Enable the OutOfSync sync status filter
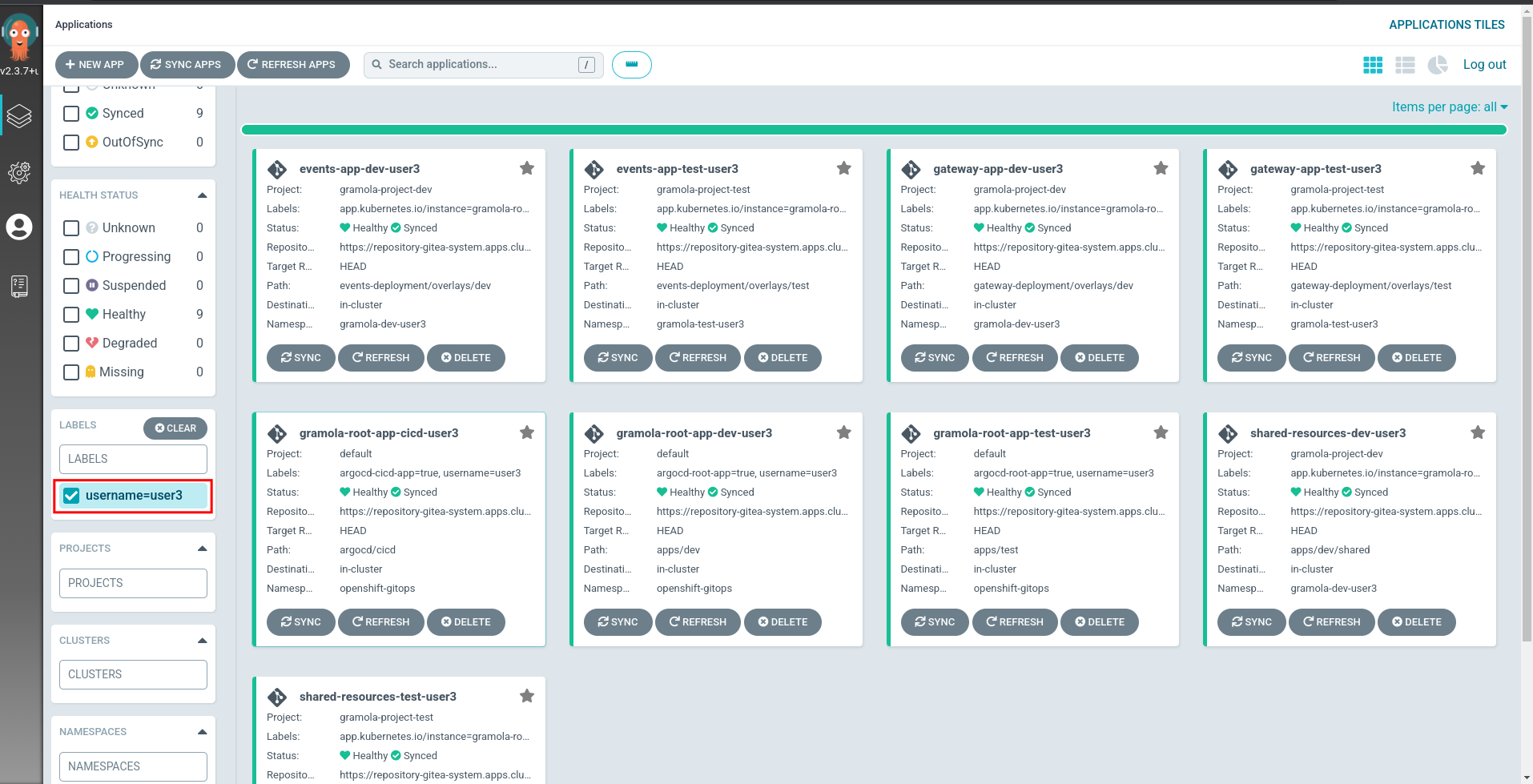The height and width of the screenshot is (784, 1533). click(71, 143)
